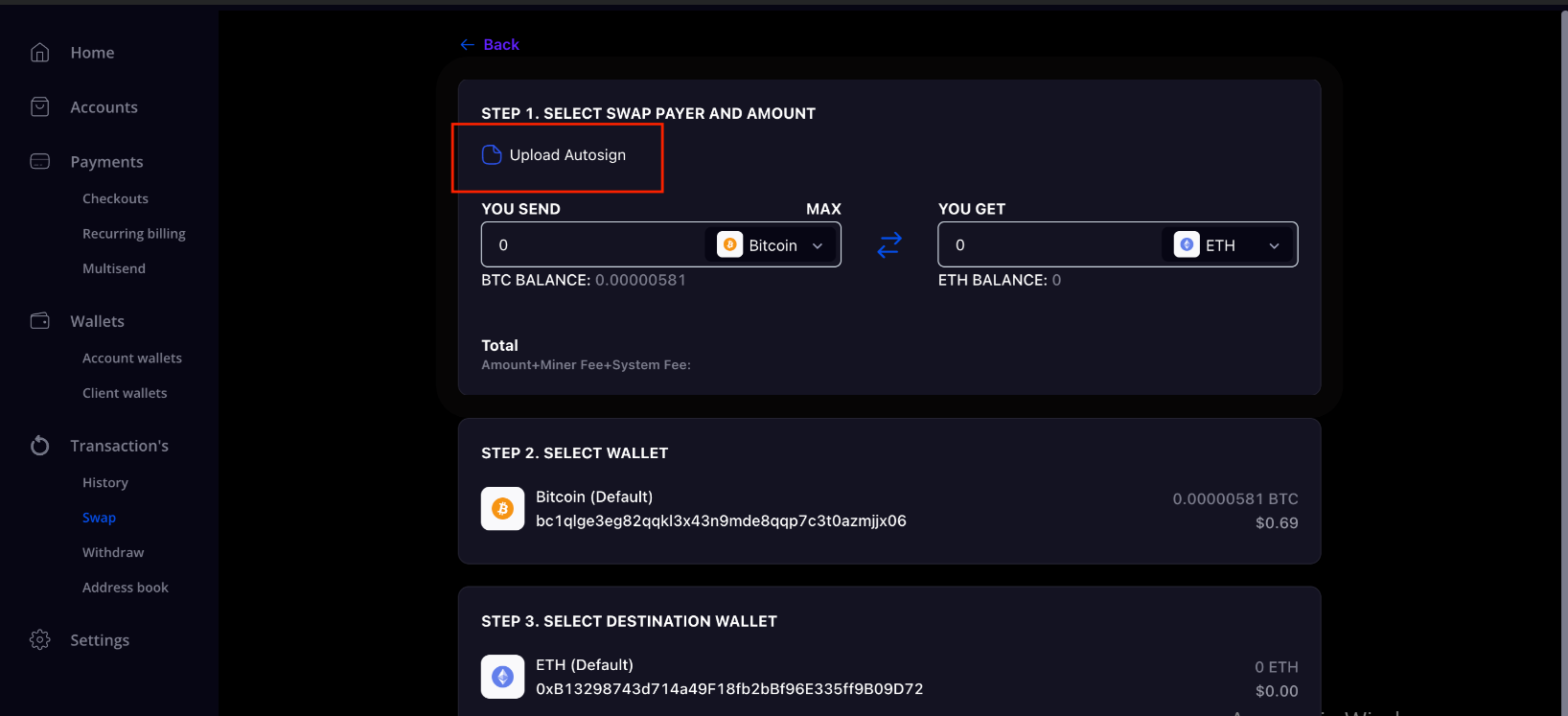Click the Transaction's refresh icon
Image resolution: width=1568 pixels, height=716 pixels.
click(39, 446)
